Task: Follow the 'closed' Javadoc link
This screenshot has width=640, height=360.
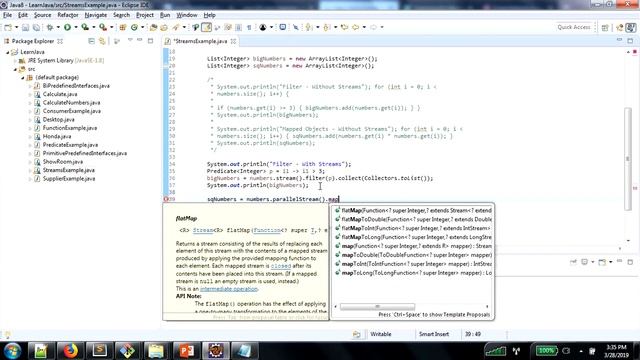Action: point(281,266)
